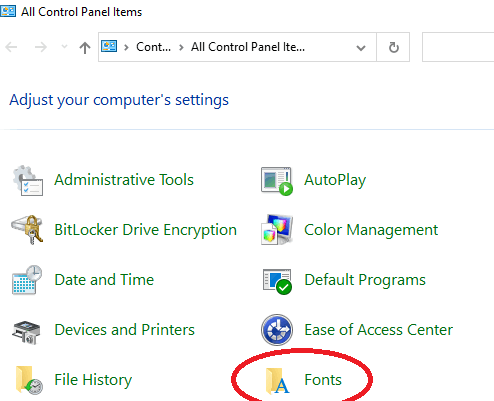The image size is (494, 401).
Task: Click the Control Panel icon in the address bar
Action: tap(109, 46)
